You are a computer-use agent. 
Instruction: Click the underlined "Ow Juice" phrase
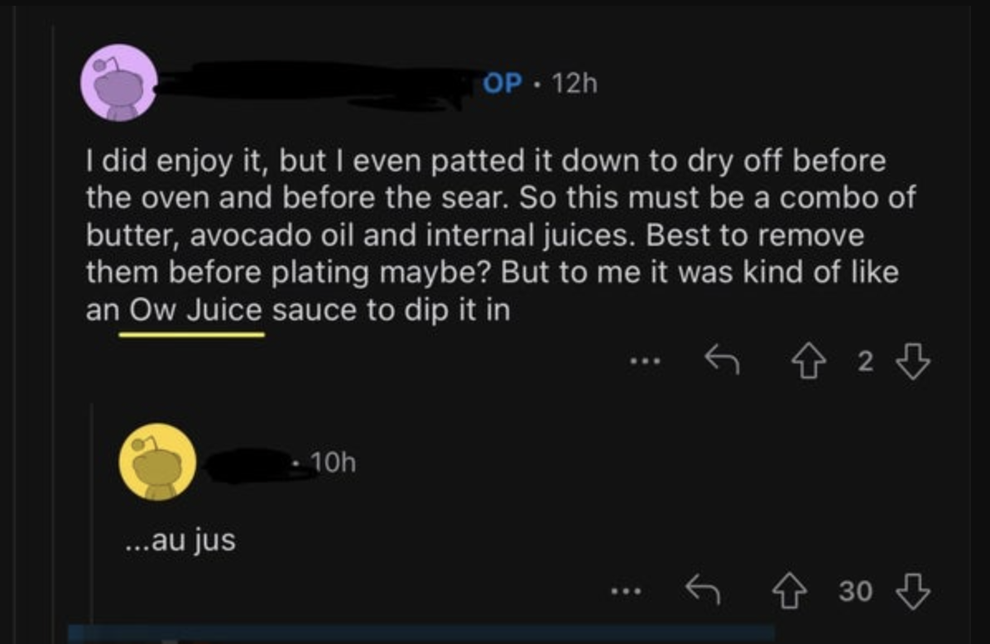click(192, 310)
